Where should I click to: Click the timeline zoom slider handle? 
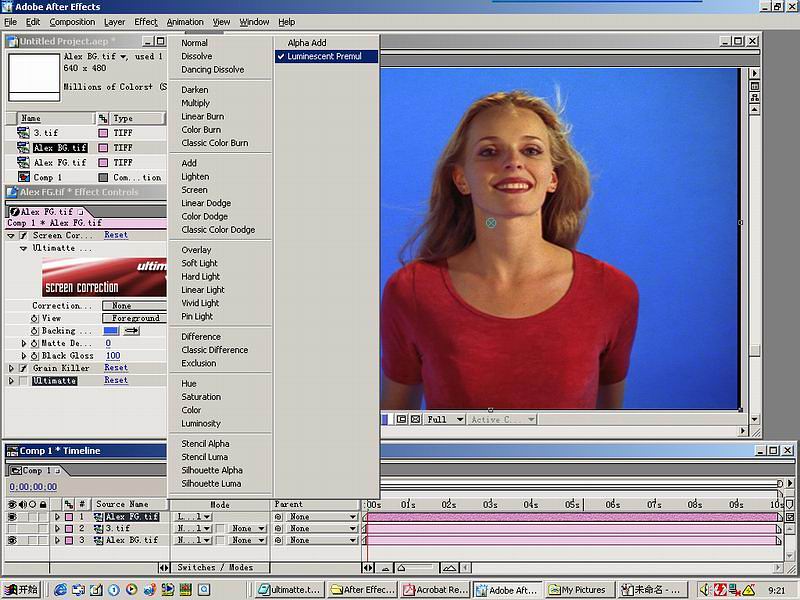(401, 567)
